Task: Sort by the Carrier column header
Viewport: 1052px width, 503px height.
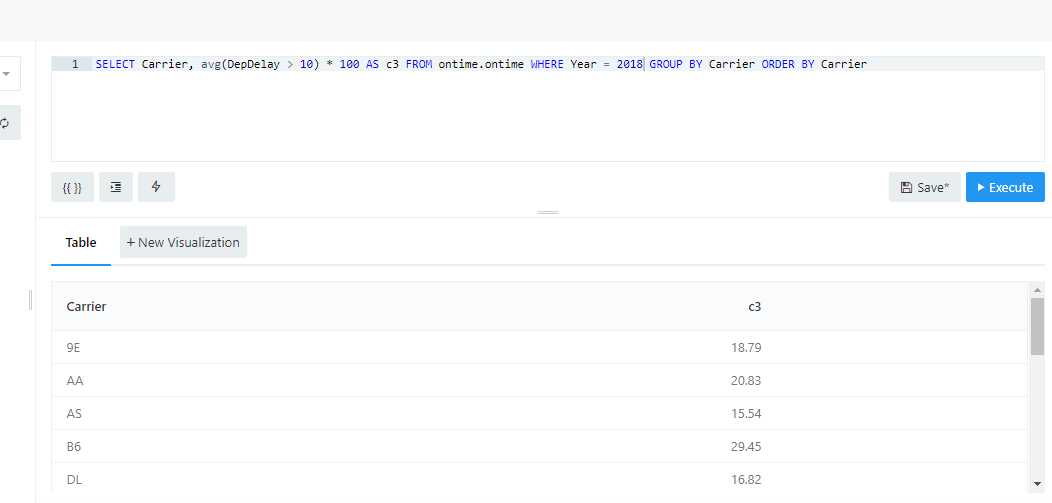Action: [87, 306]
